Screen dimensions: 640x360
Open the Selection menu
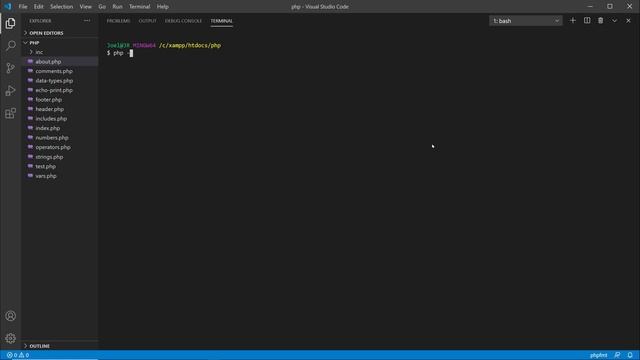pos(62,7)
